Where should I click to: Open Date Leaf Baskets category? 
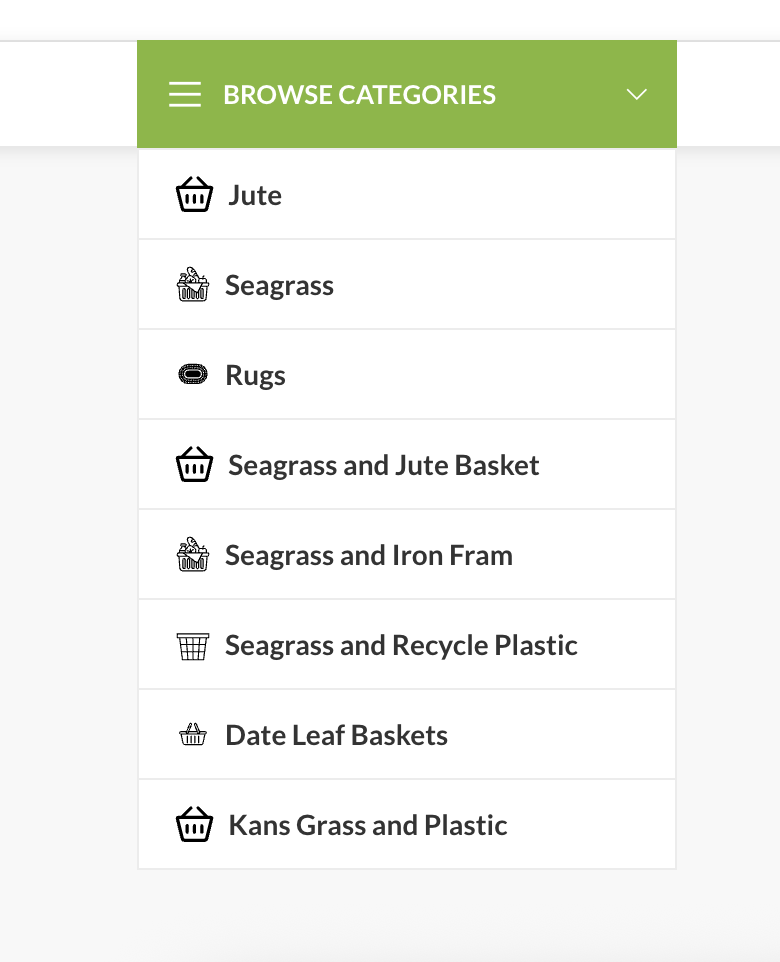click(407, 734)
